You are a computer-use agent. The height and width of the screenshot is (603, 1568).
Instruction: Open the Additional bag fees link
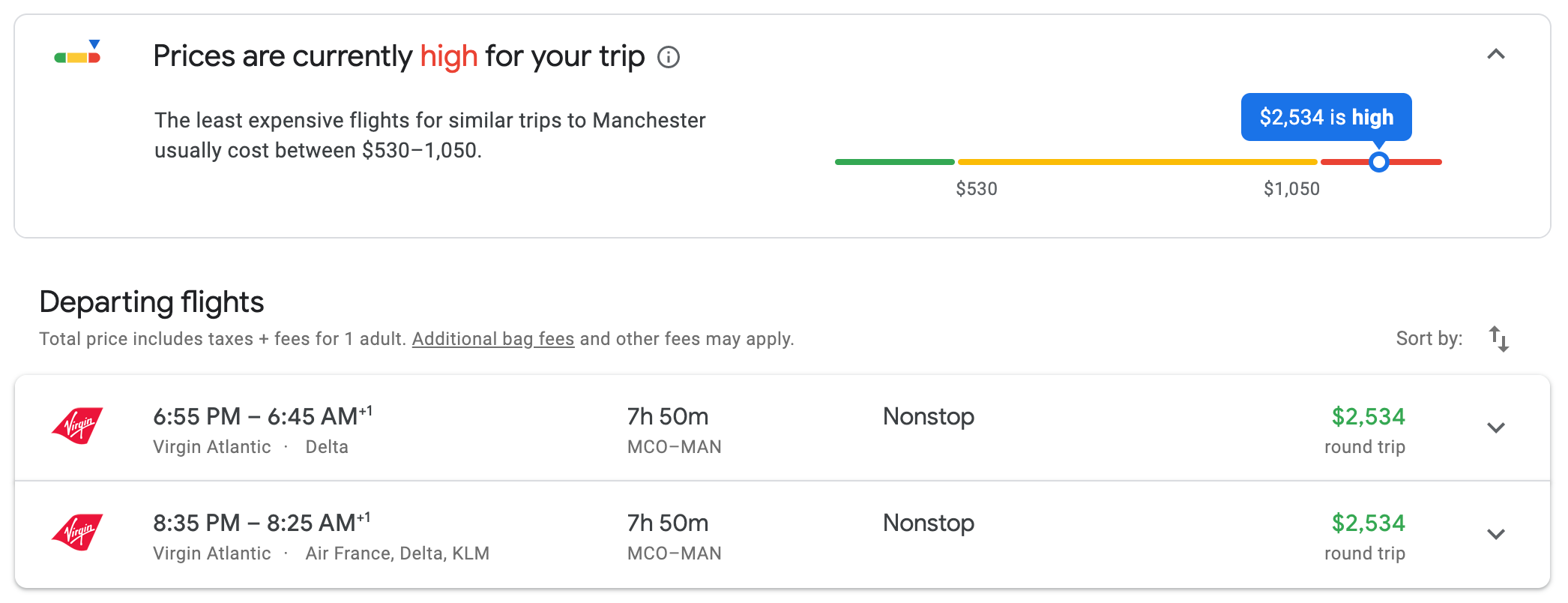pos(493,339)
